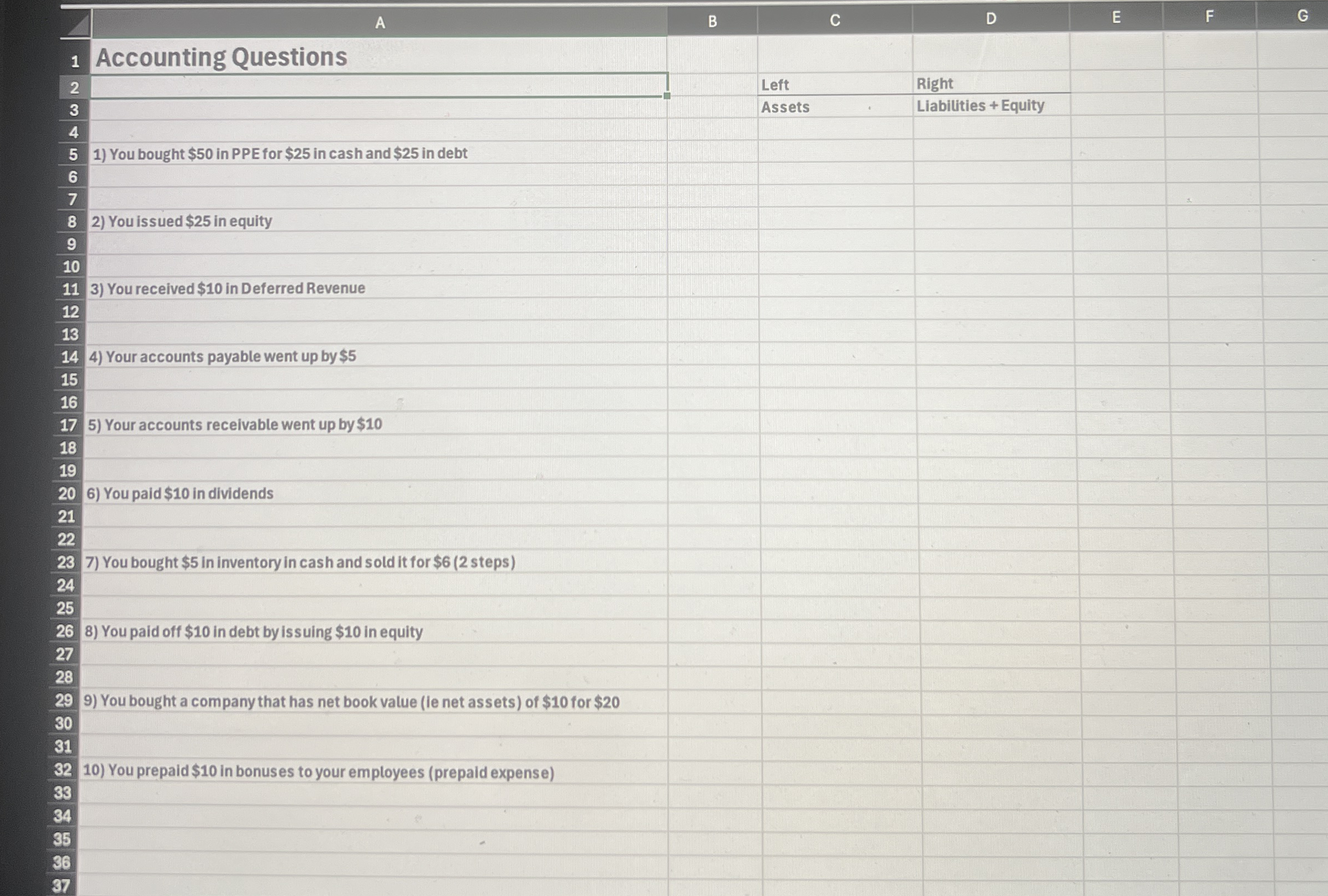
Task: Click the fill handle of selected cell
Action: [x=667, y=96]
